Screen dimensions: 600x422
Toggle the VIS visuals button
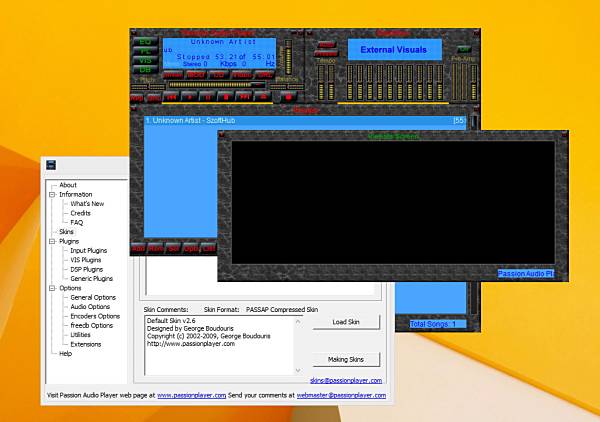144,59
